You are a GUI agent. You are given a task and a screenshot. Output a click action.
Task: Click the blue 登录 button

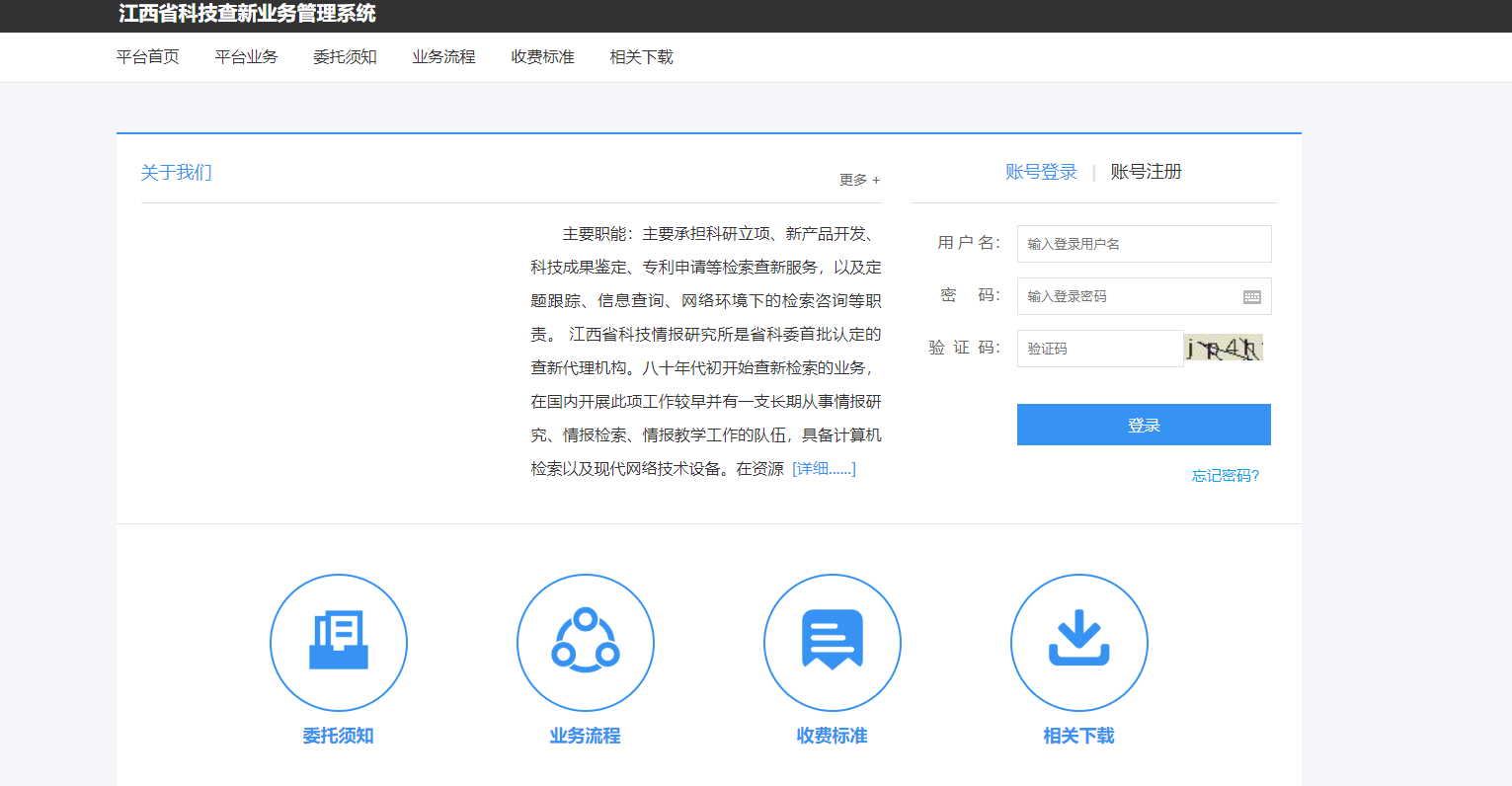(x=1144, y=425)
